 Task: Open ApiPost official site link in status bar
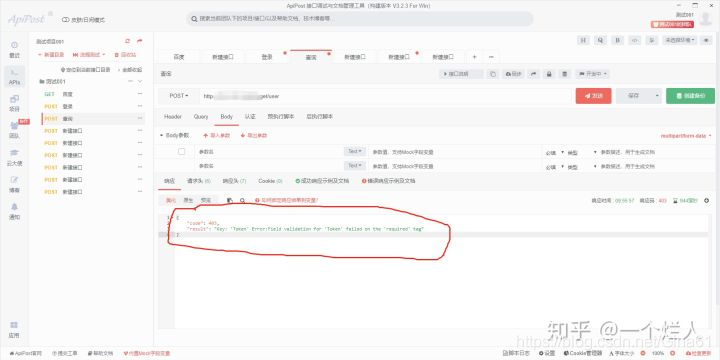pos(26,354)
